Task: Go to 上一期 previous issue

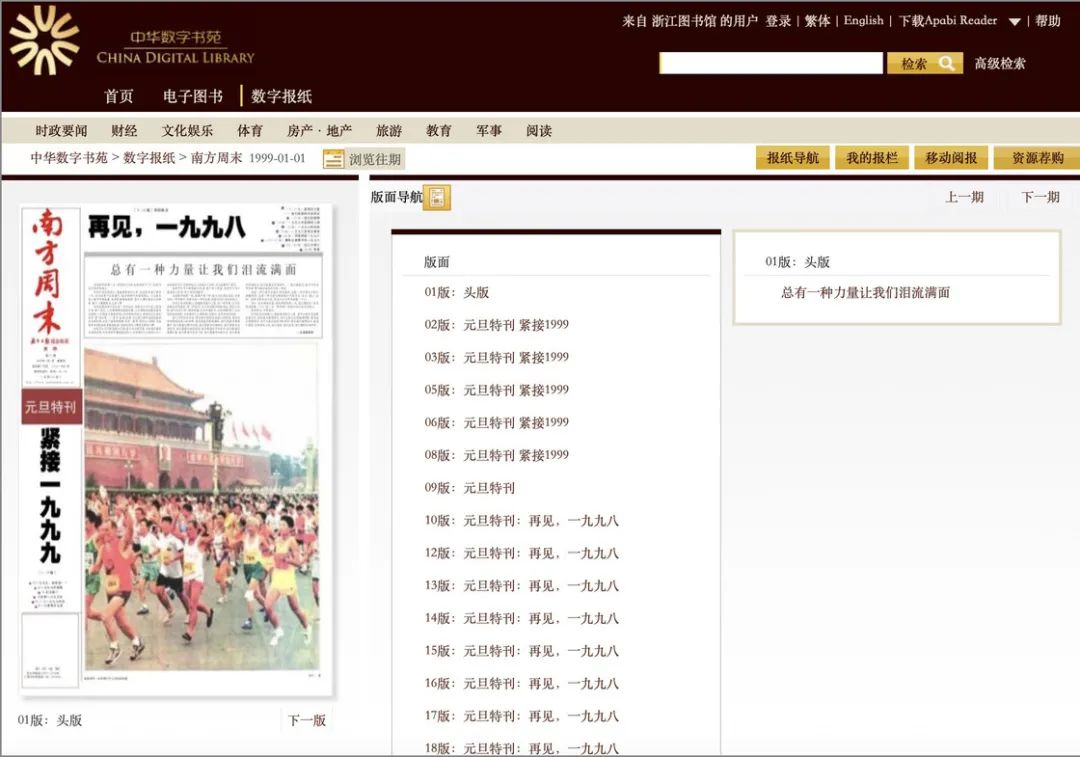Action: pyautogui.click(x=964, y=197)
